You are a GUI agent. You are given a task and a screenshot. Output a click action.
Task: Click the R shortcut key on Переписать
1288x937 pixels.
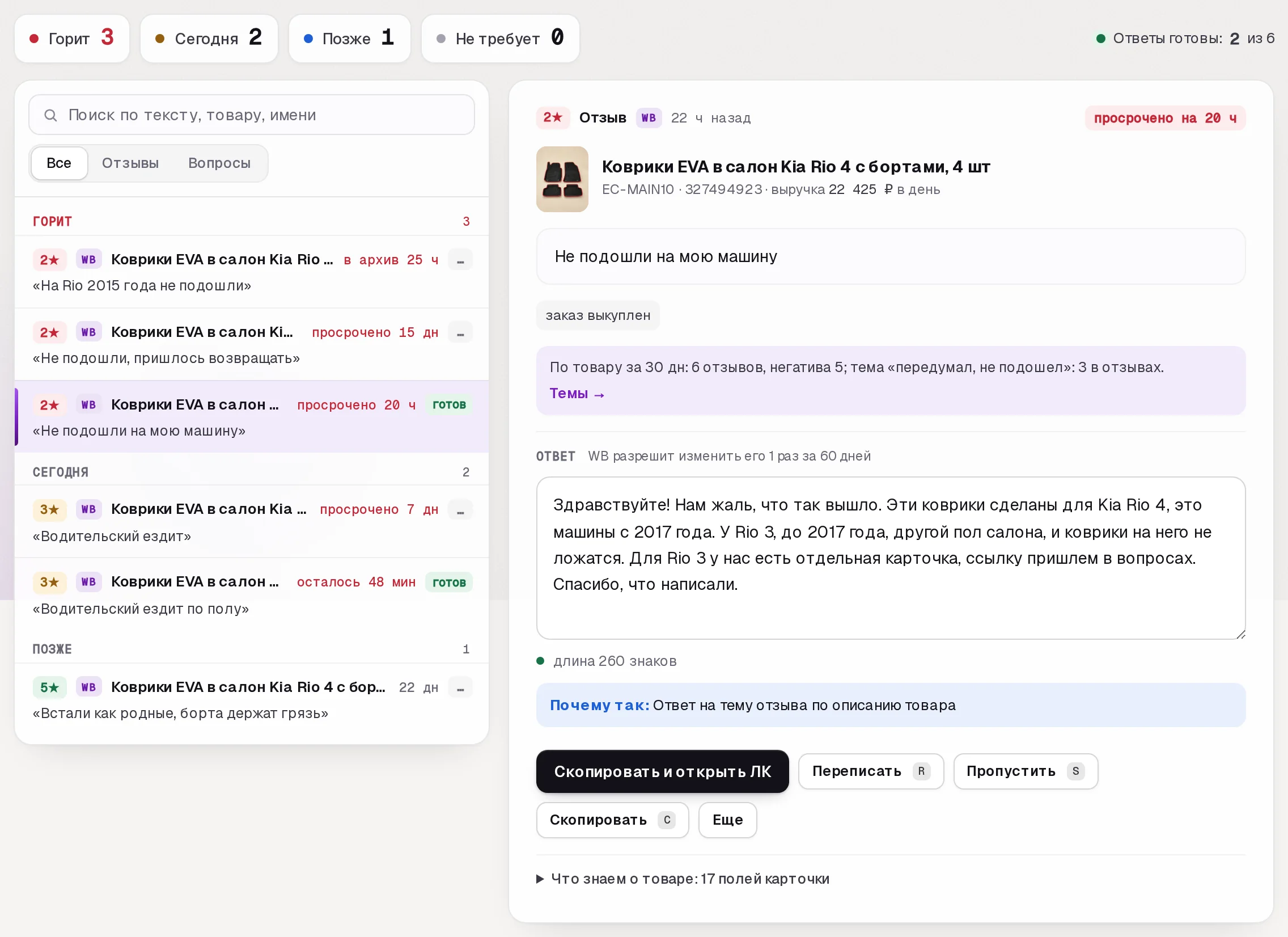coord(921,771)
